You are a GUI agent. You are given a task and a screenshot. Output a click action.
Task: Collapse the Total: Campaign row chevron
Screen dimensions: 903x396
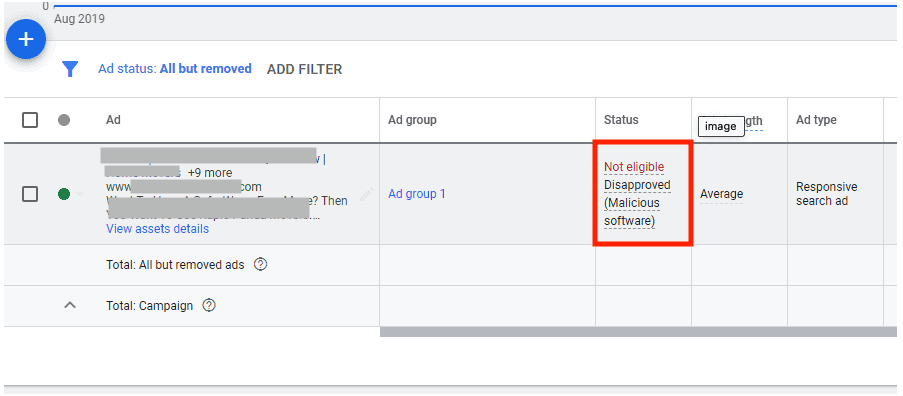[70, 306]
